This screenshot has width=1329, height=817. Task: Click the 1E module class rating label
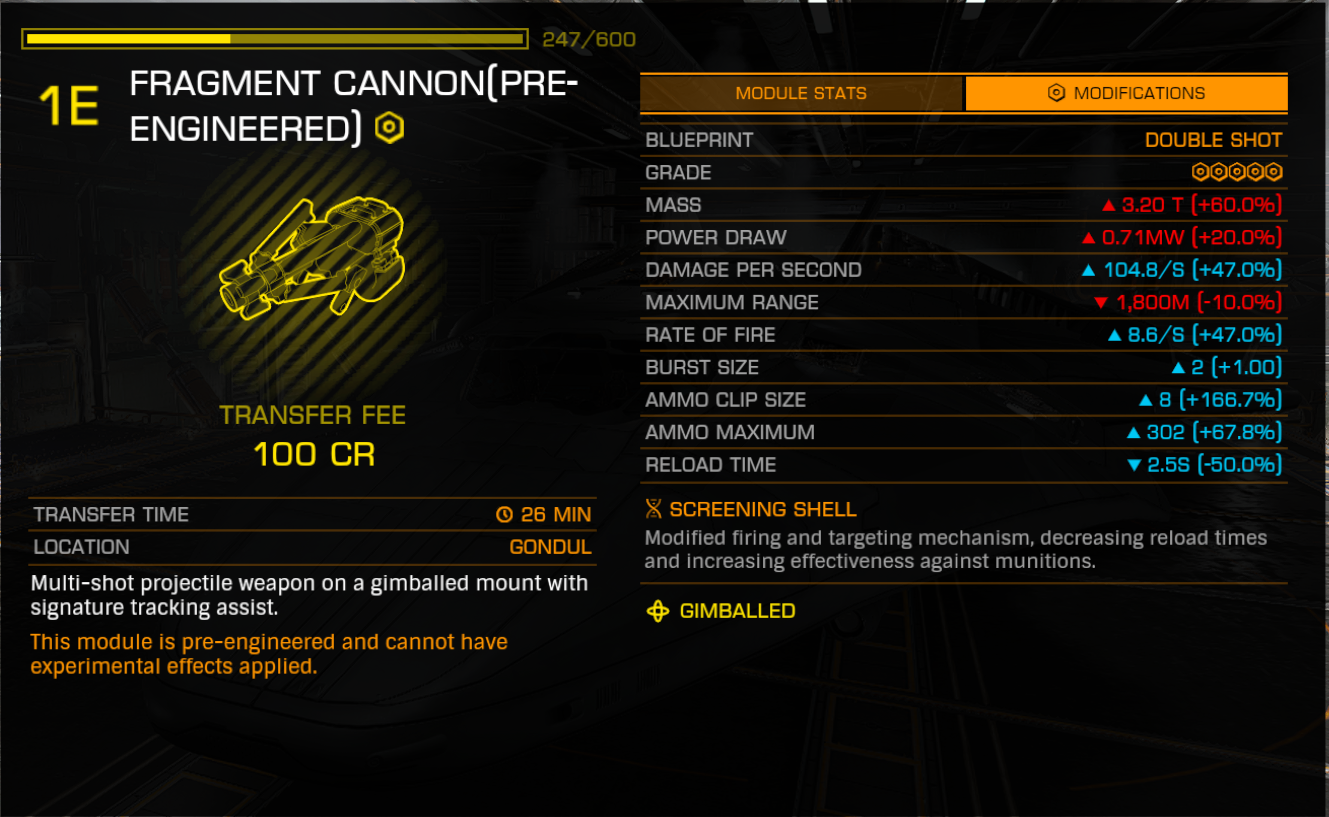coord(68,106)
